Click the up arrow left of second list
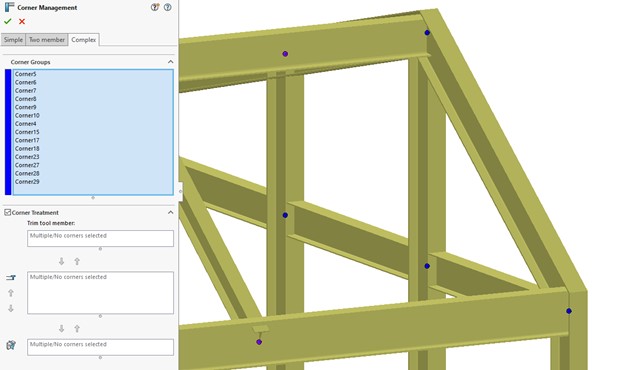The image size is (627, 370). [x=11, y=293]
